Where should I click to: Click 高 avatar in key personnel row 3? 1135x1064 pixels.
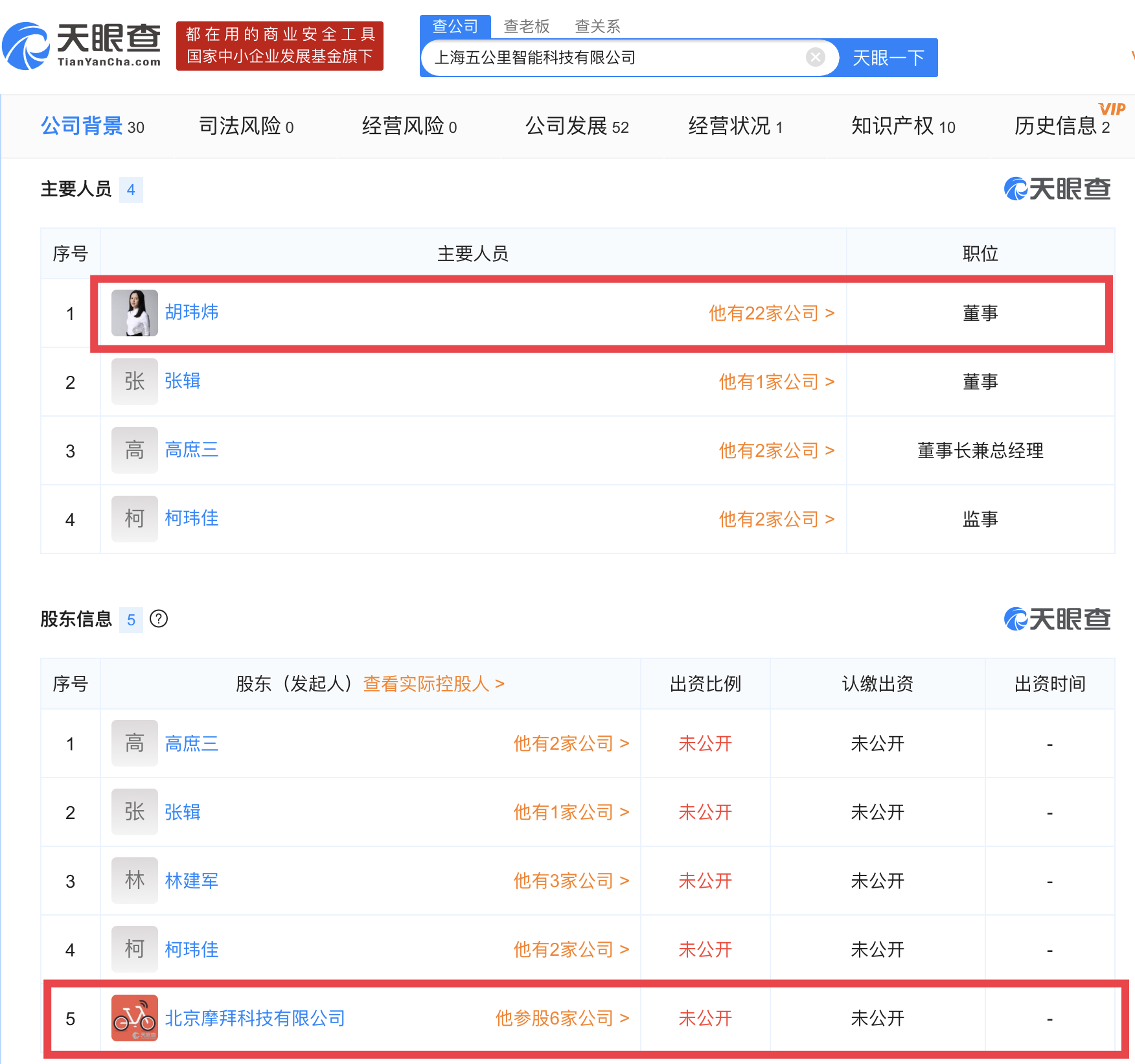[x=135, y=450]
